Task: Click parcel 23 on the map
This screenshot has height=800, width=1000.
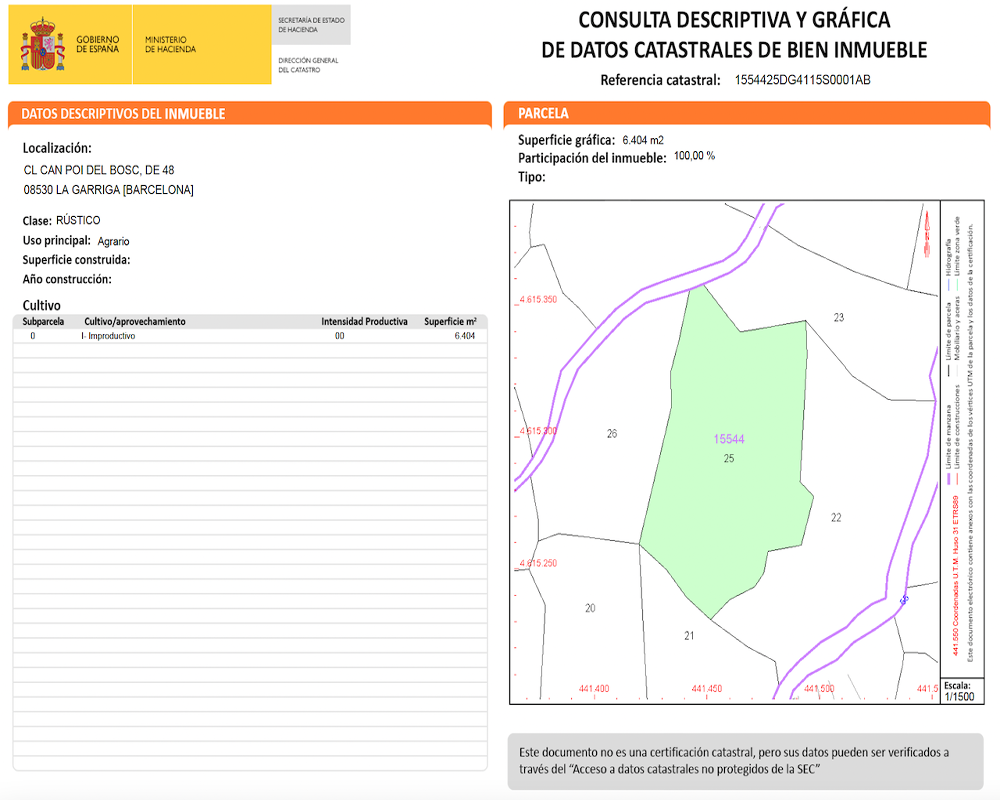Action: (839, 317)
